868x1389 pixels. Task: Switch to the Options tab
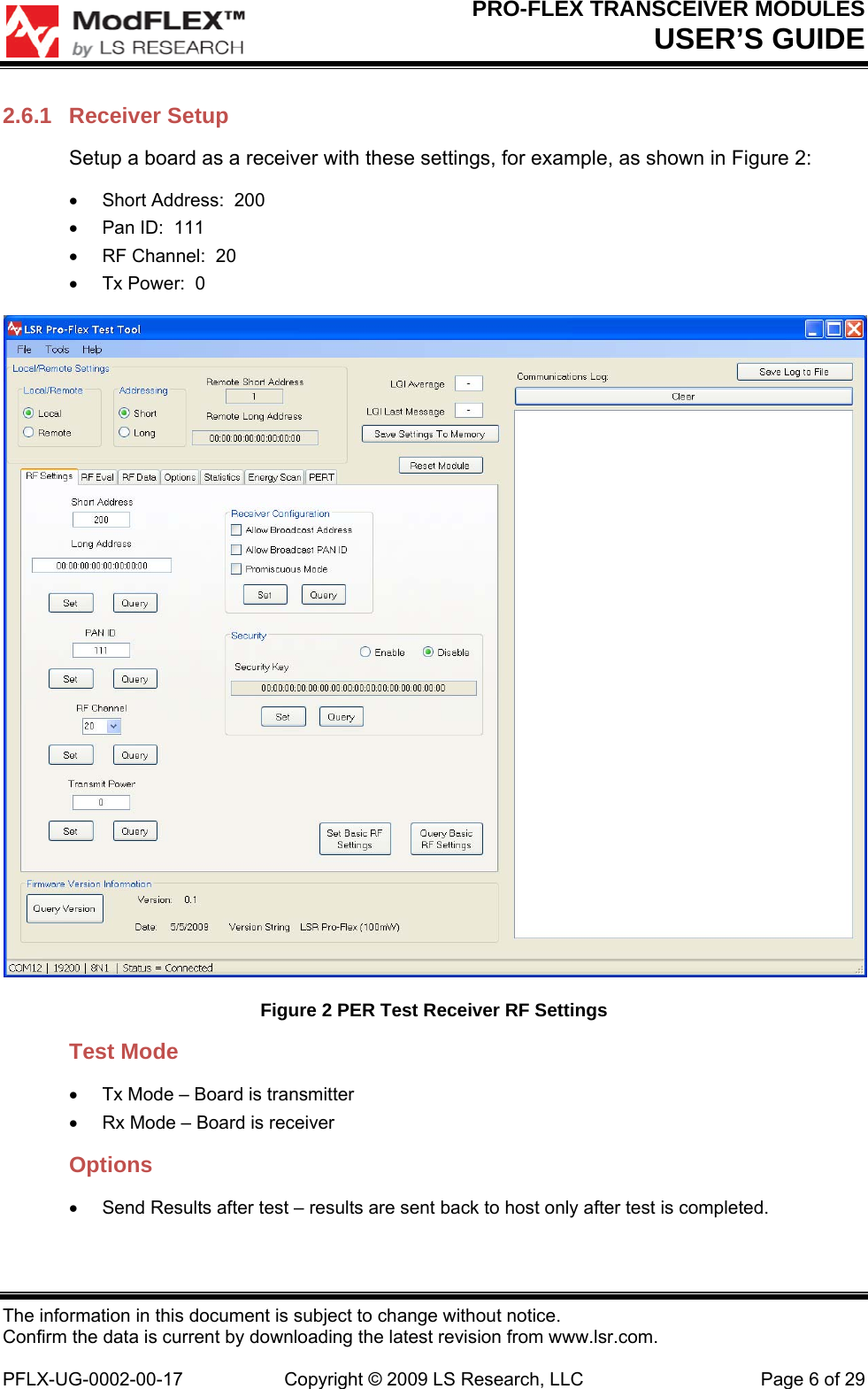(180, 477)
